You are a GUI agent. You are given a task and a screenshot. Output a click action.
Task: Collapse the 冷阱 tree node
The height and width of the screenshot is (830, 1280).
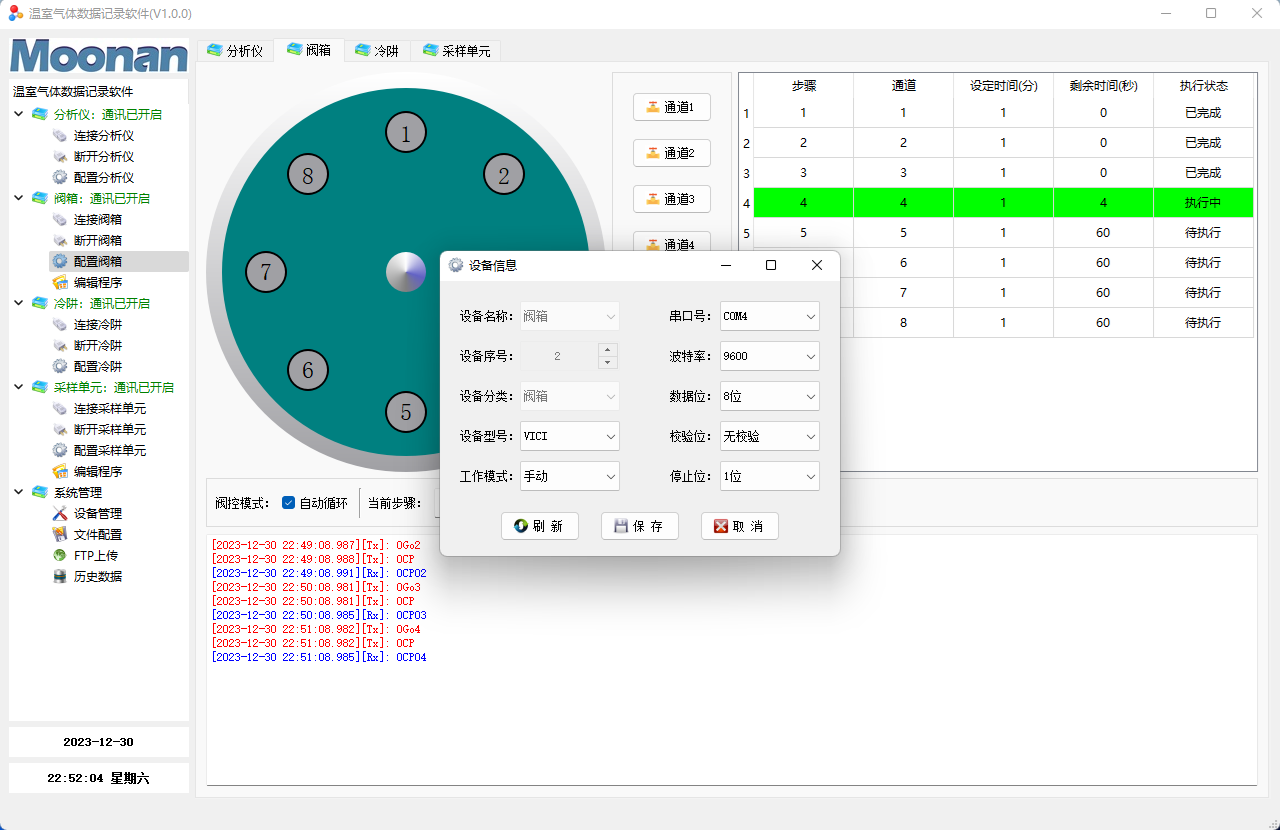(x=19, y=303)
